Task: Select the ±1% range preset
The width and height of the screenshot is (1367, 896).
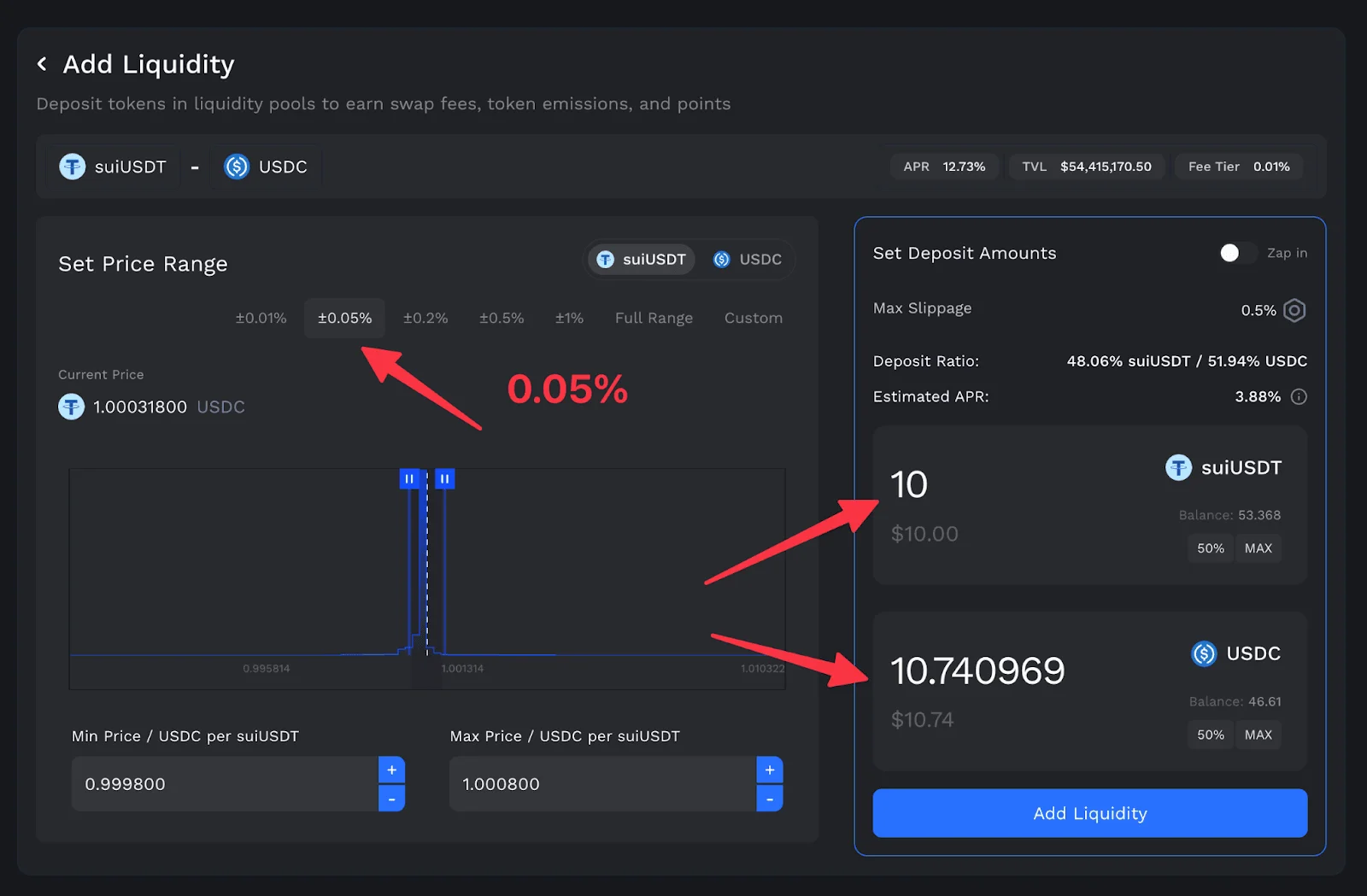Action: pyautogui.click(x=569, y=318)
